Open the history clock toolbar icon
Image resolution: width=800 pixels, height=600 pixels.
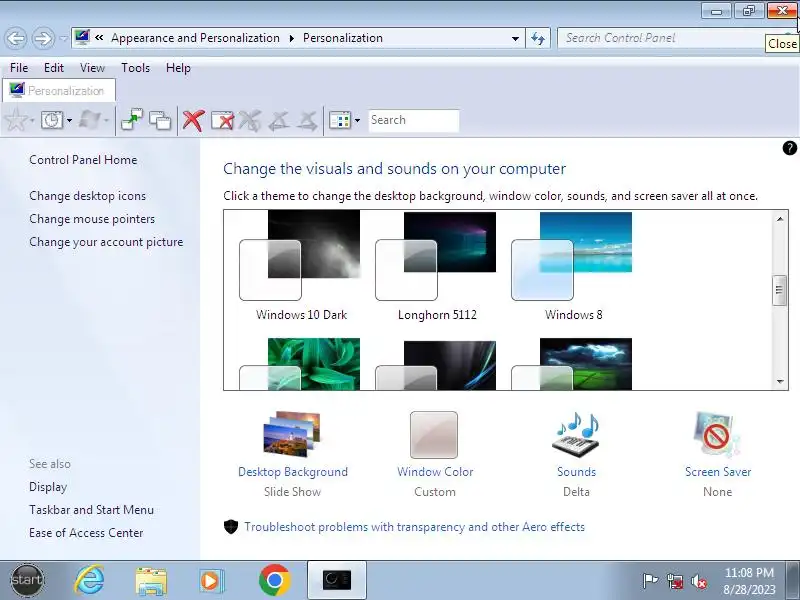click(x=52, y=120)
